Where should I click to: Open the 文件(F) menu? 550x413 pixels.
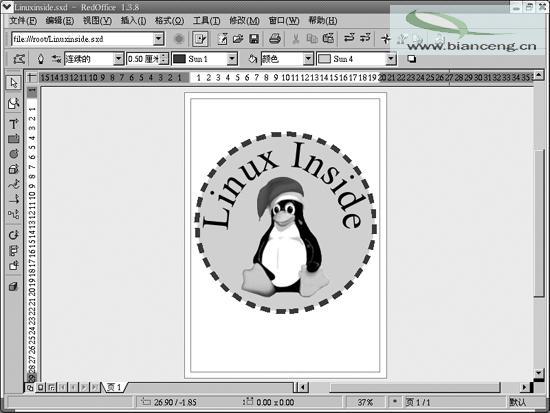[23, 21]
